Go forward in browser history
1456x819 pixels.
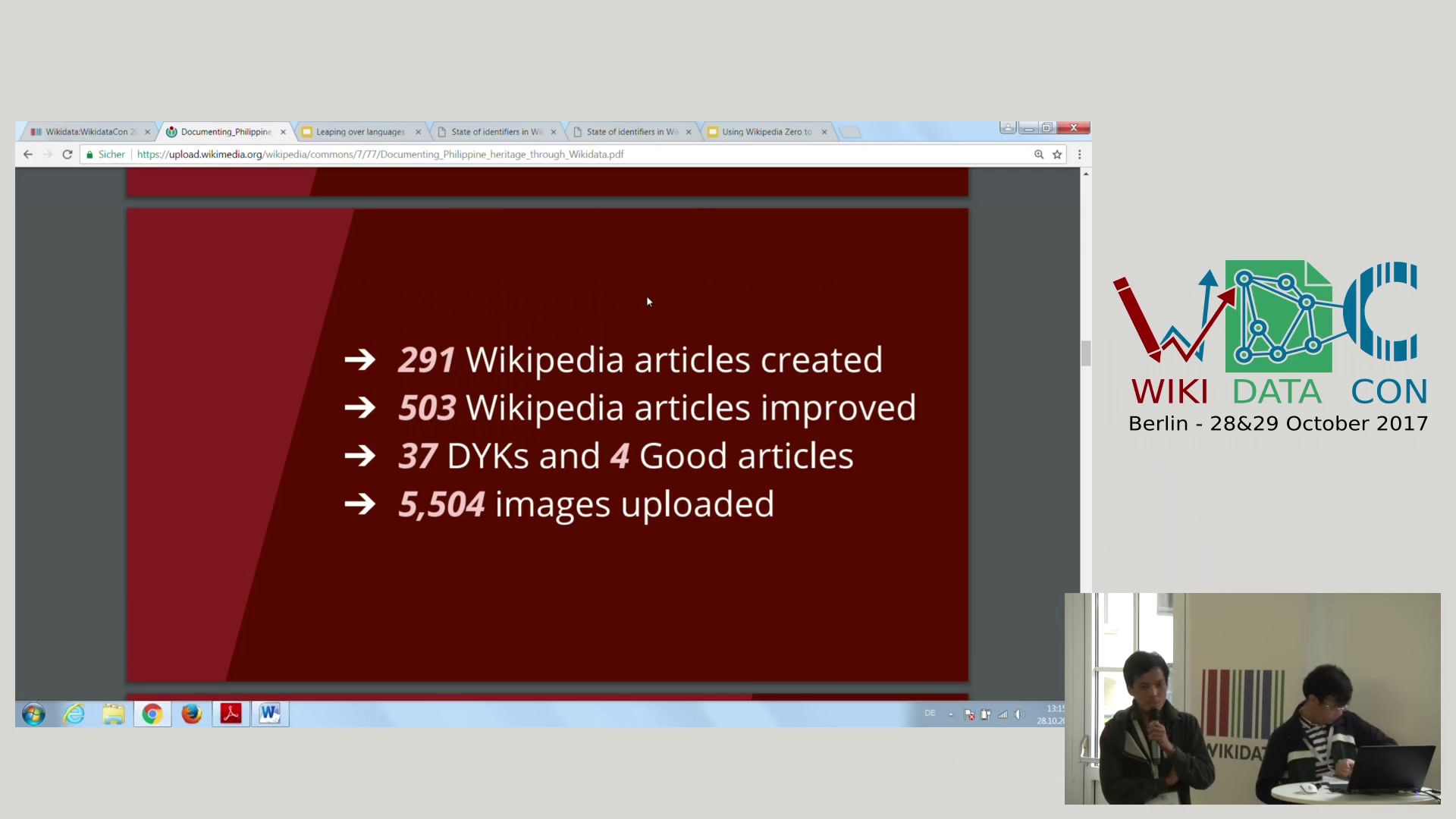(48, 155)
